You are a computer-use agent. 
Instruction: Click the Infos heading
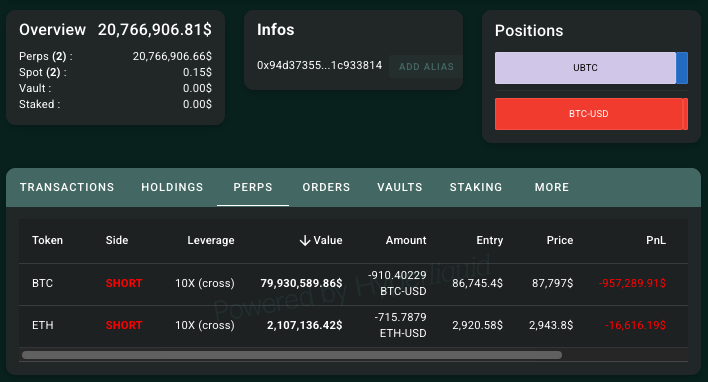coord(275,30)
